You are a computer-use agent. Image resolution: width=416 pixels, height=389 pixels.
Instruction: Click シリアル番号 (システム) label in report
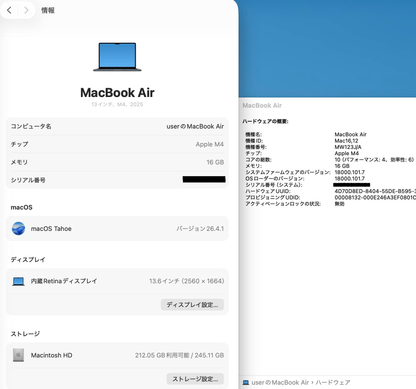point(274,185)
